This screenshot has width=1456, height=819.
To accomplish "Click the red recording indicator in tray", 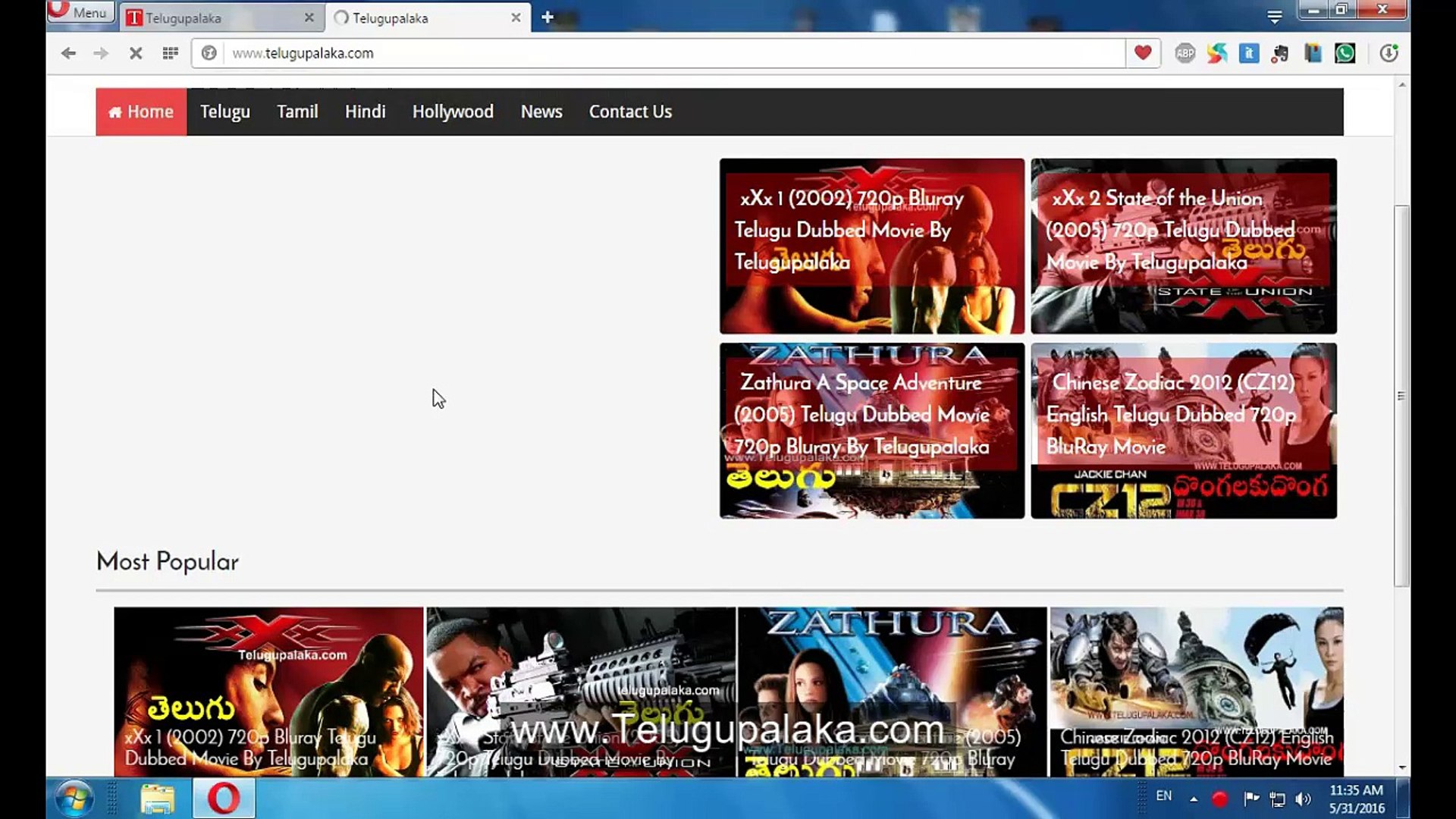I will (1219, 799).
